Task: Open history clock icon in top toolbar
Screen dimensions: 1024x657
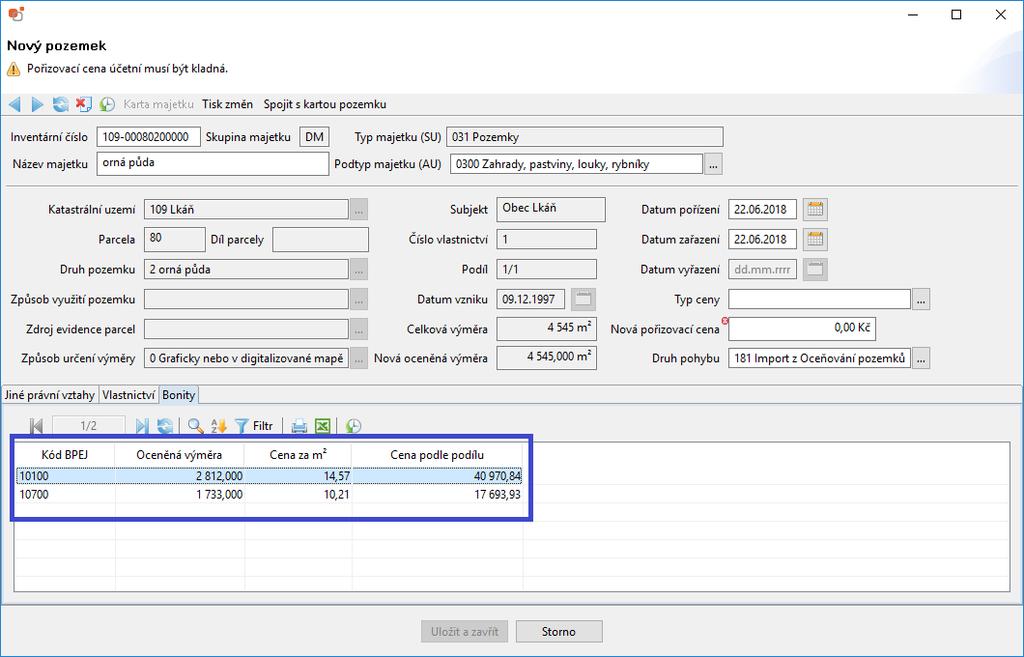Action: (107, 104)
